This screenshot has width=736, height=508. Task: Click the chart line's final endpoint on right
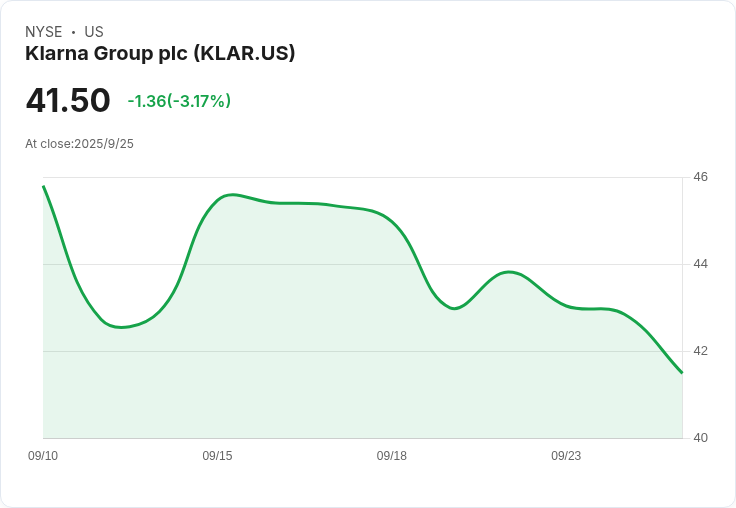click(x=682, y=373)
